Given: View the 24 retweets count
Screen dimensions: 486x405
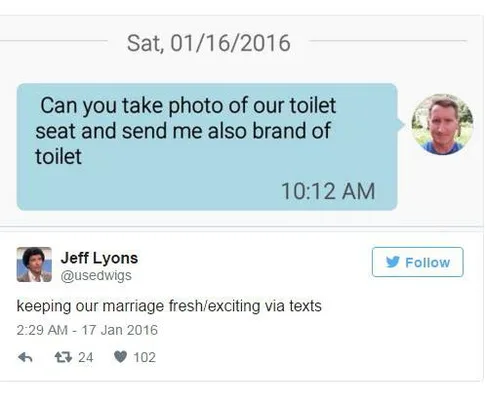Looking at the screenshot, I should pos(86,357).
